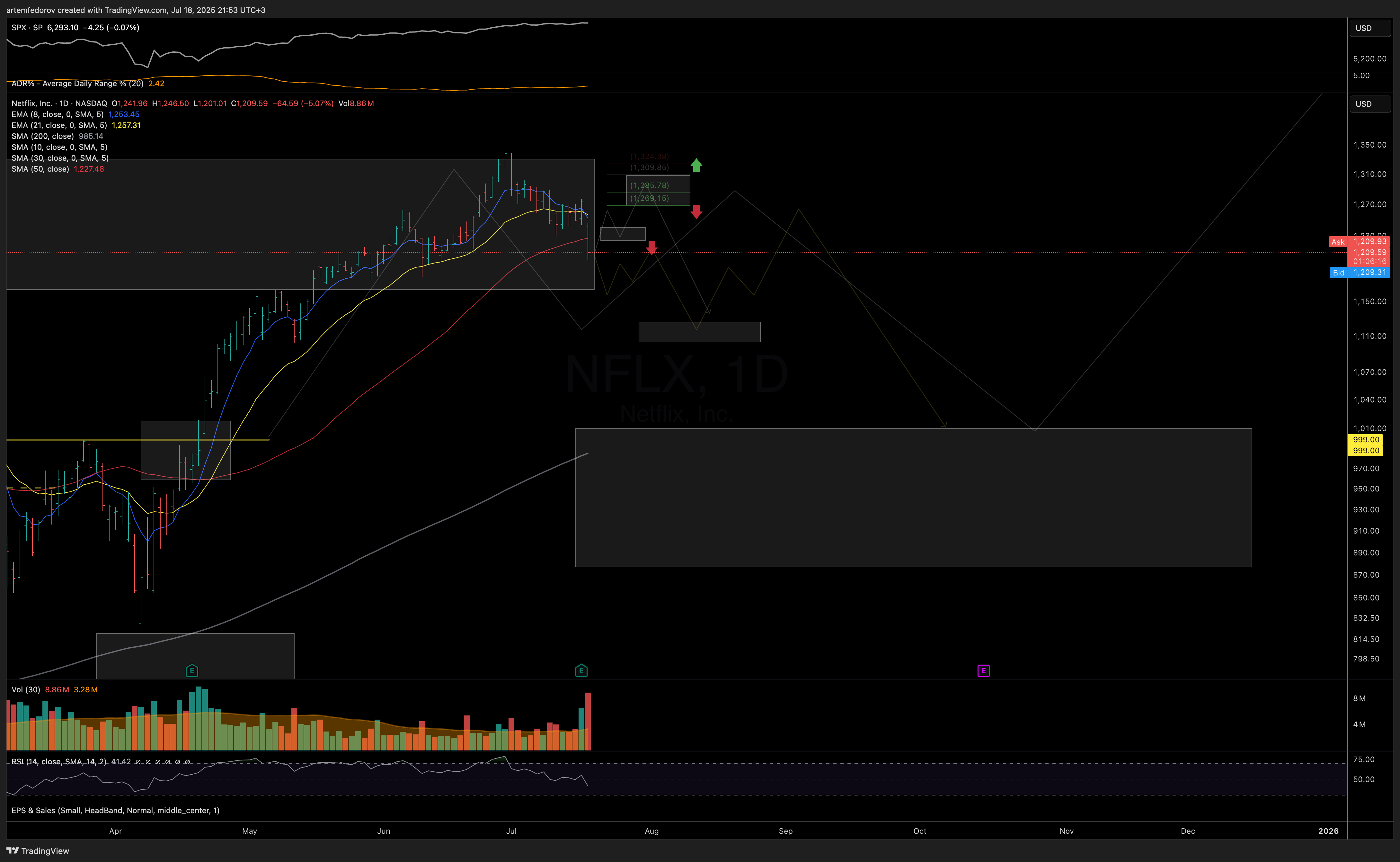Image resolution: width=1400 pixels, height=862 pixels.
Task: Click the Dec label on the time axis
Action: 1188,831
